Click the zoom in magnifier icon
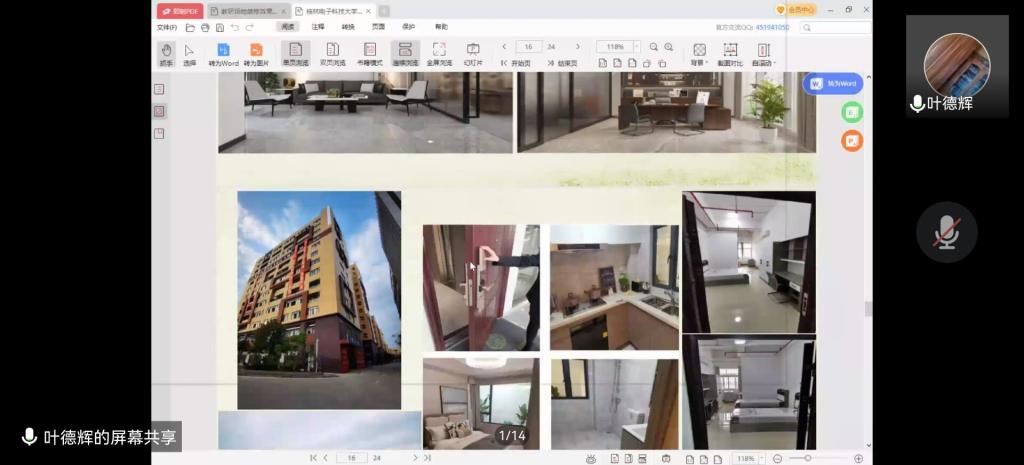This screenshot has height=465, width=1024. 669,47
